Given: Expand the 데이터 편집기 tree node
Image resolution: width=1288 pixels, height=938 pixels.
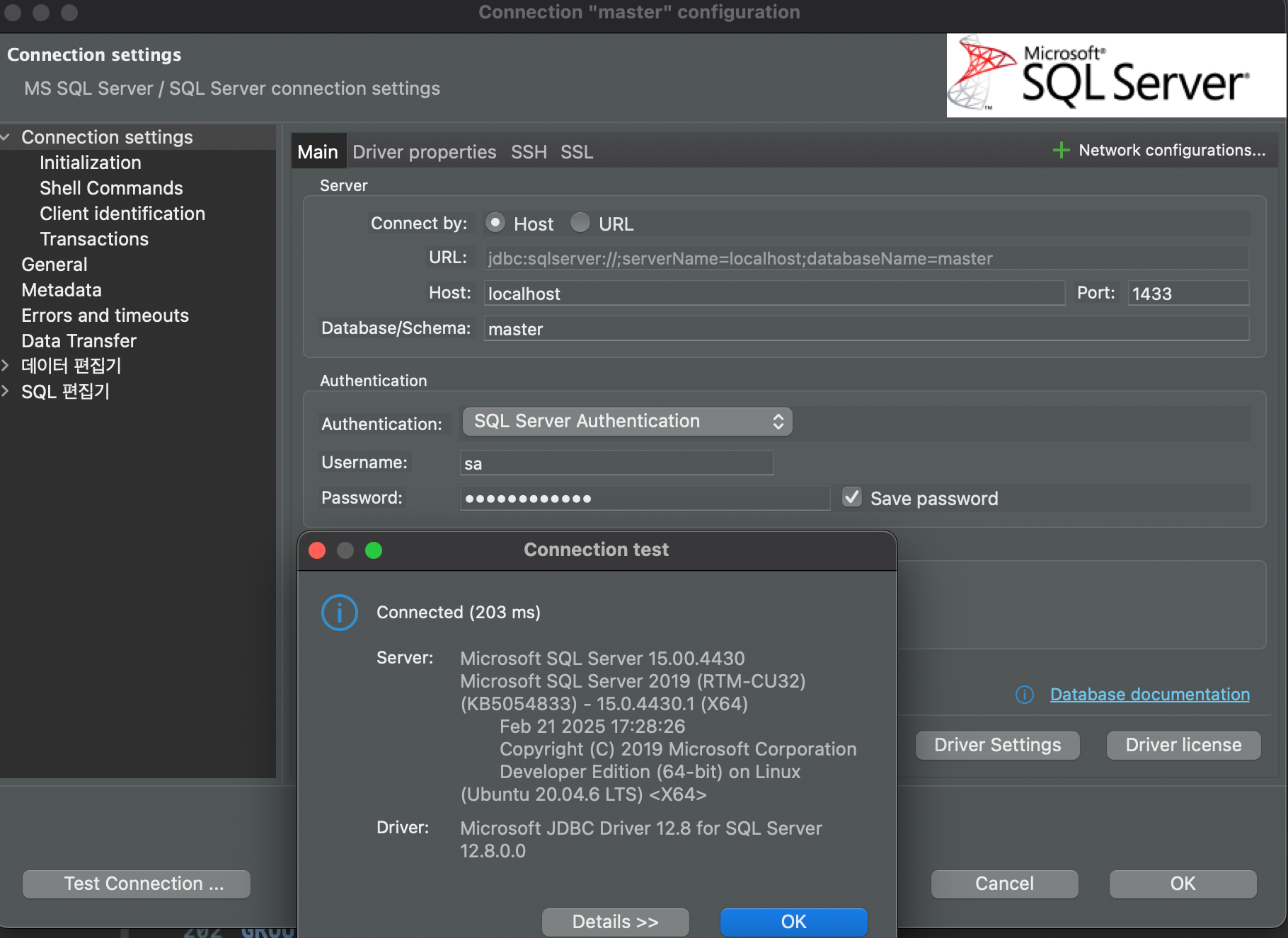Looking at the screenshot, I should [6, 366].
